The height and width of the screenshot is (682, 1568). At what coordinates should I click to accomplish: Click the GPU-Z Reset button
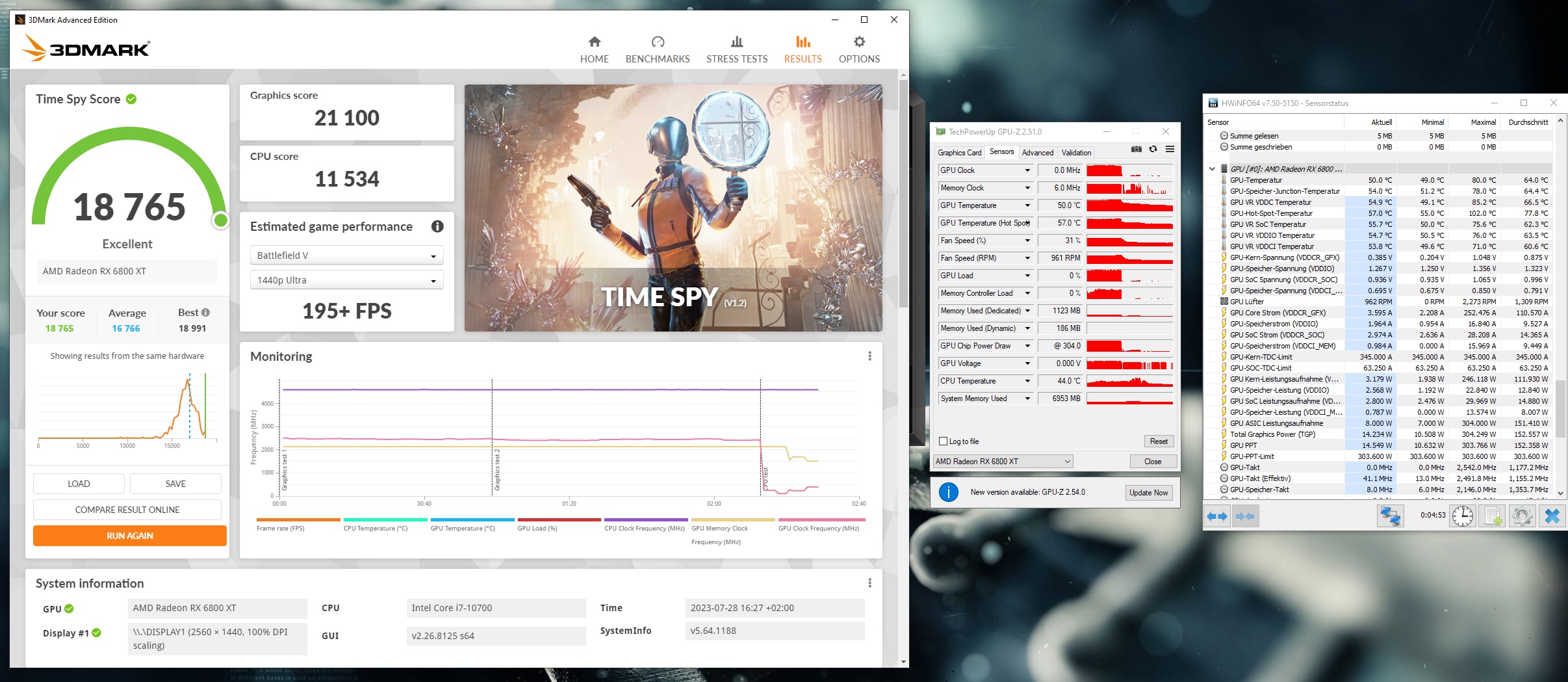coord(1159,441)
